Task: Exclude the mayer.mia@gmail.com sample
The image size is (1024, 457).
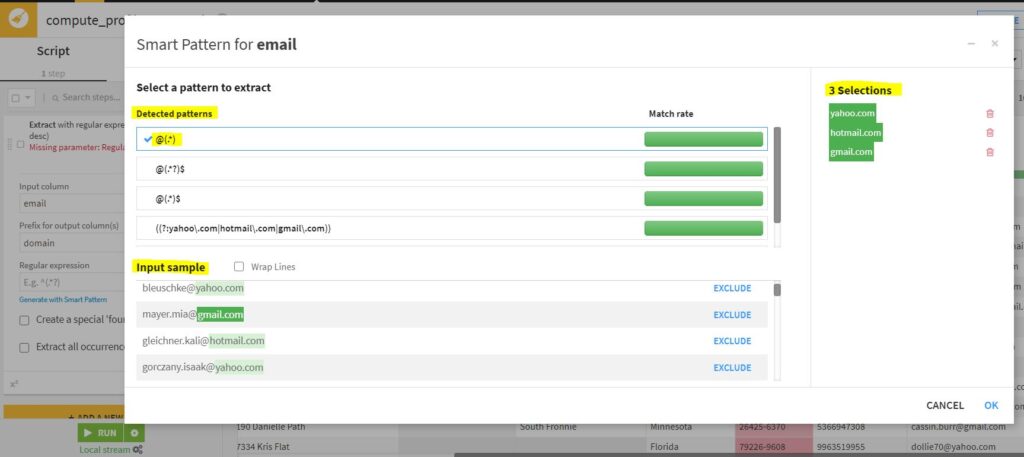Action: [x=732, y=315]
